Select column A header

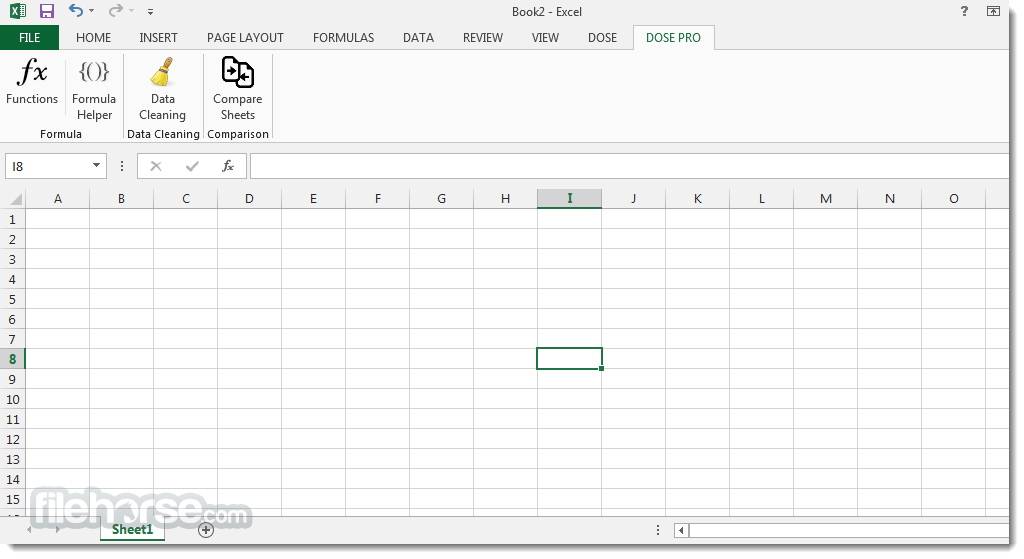(x=57, y=199)
